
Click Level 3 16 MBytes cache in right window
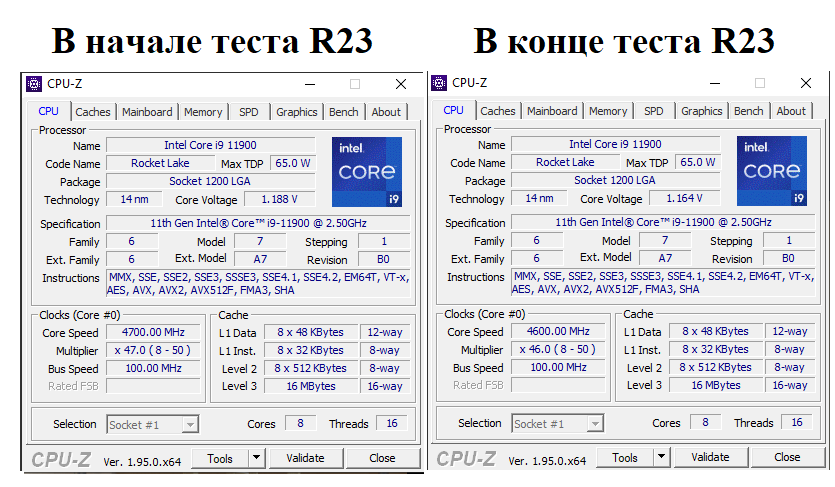pyautogui.click(x=716, y=385)
